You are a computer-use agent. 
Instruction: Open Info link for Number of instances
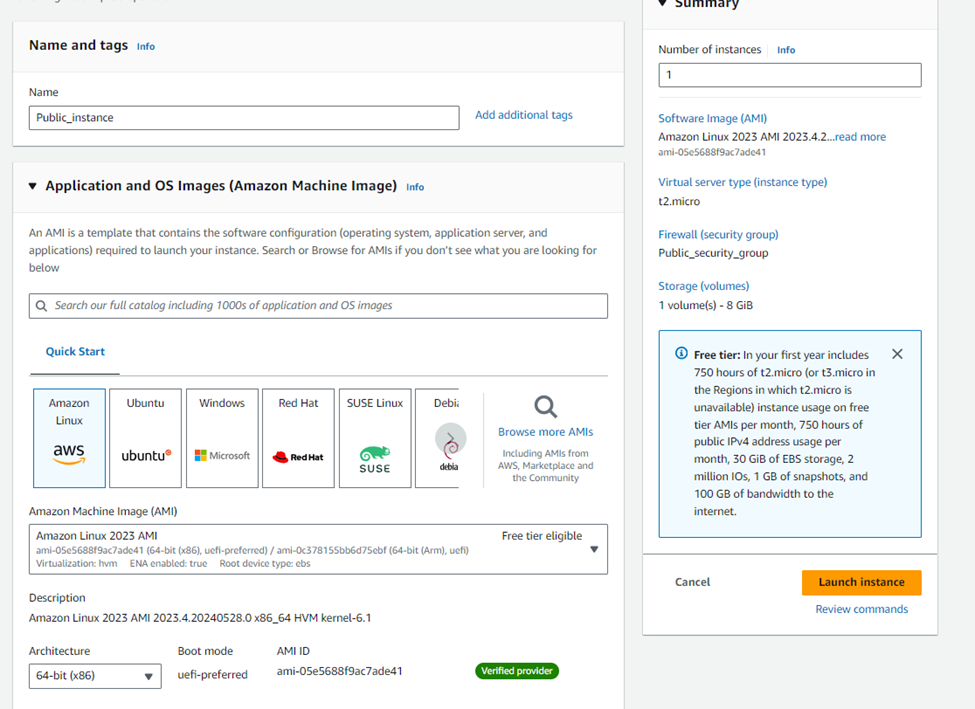click(x=786, y=50)
